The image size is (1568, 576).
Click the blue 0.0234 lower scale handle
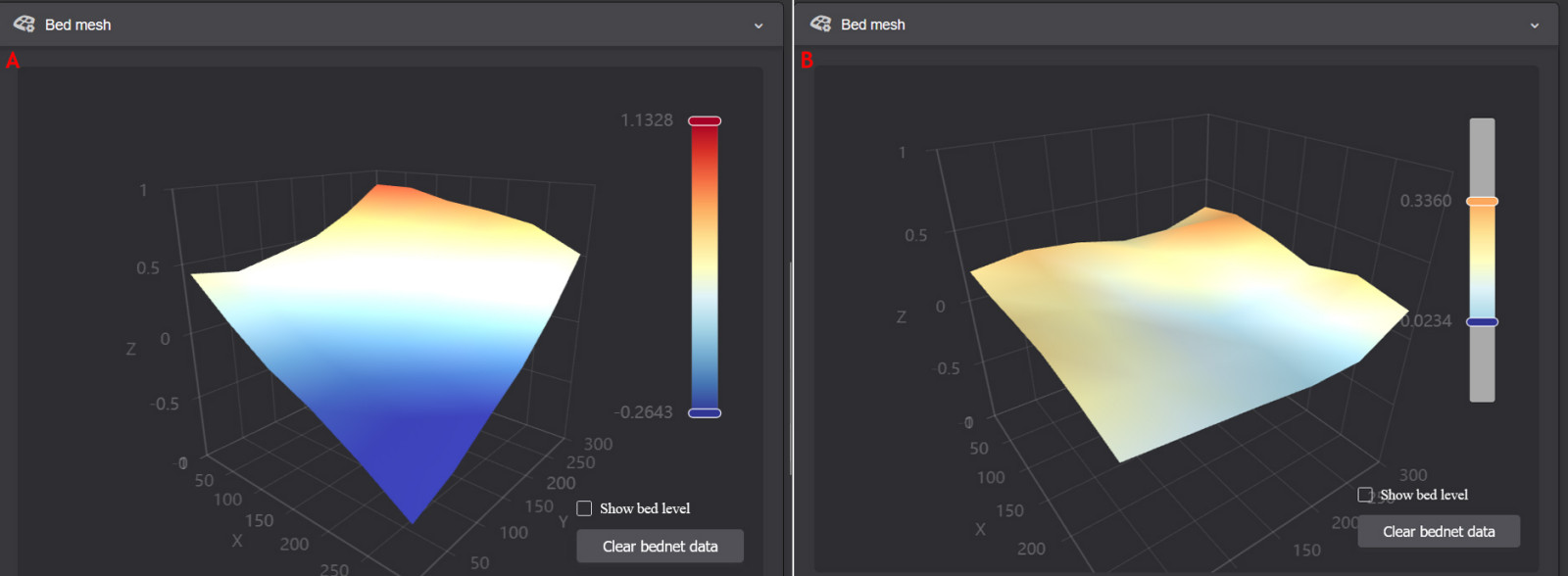(x=1482, y=321)
